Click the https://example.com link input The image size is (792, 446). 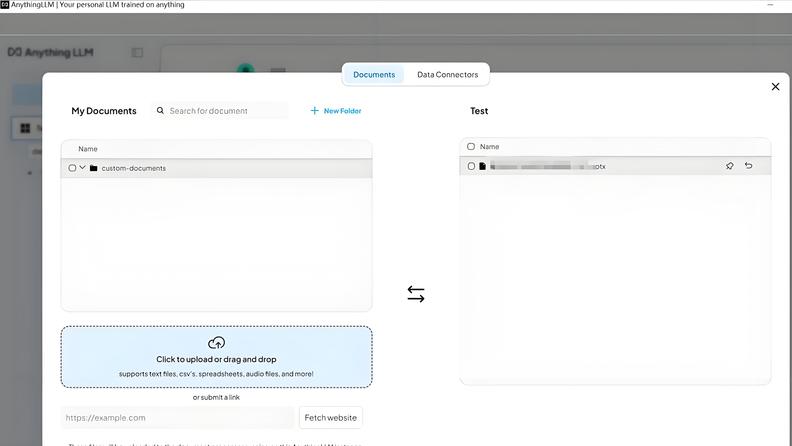pos(177,418)
